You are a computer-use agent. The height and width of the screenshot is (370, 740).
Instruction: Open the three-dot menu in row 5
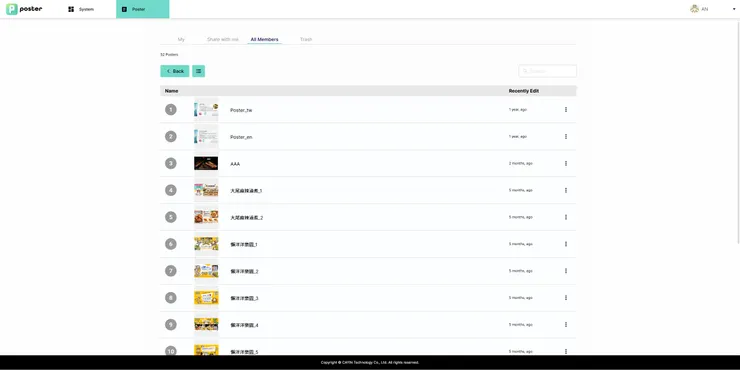pyautogui.click(x=566, y=217)
